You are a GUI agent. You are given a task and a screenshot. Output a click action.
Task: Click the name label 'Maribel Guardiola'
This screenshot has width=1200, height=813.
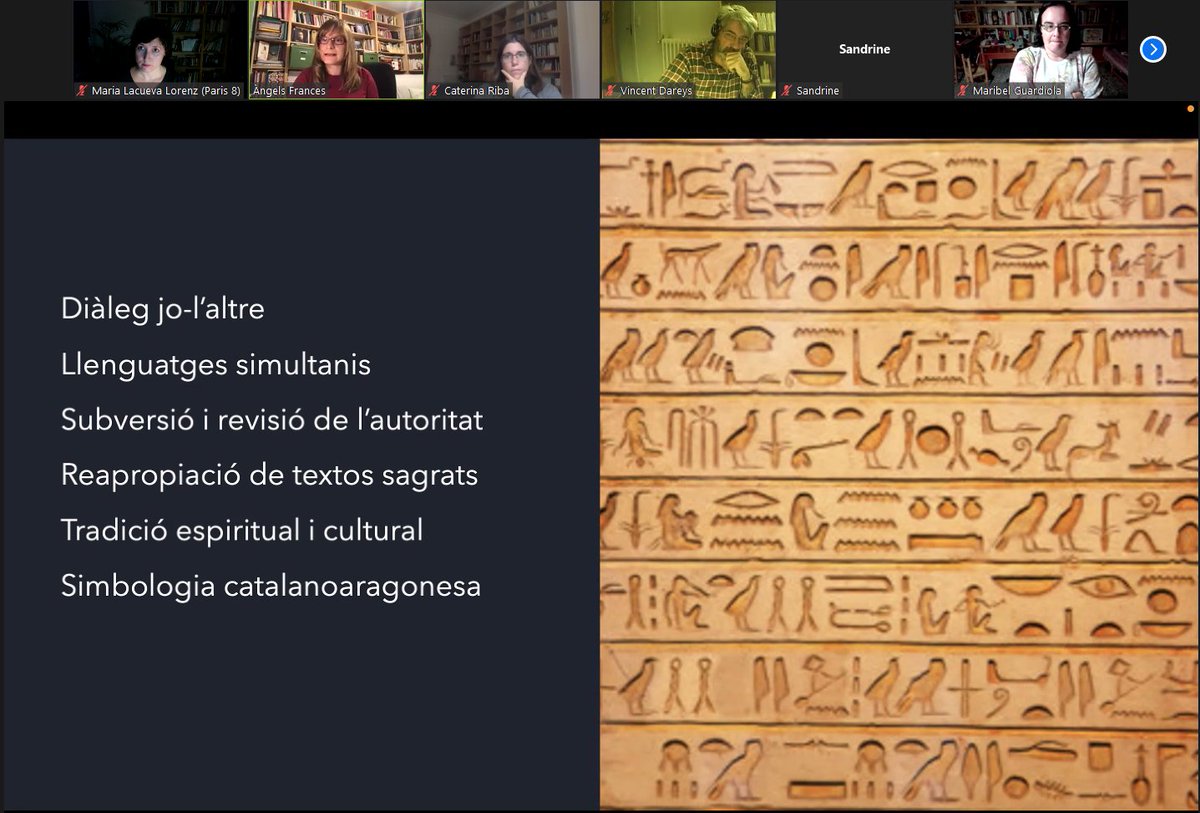(1018, 91)
